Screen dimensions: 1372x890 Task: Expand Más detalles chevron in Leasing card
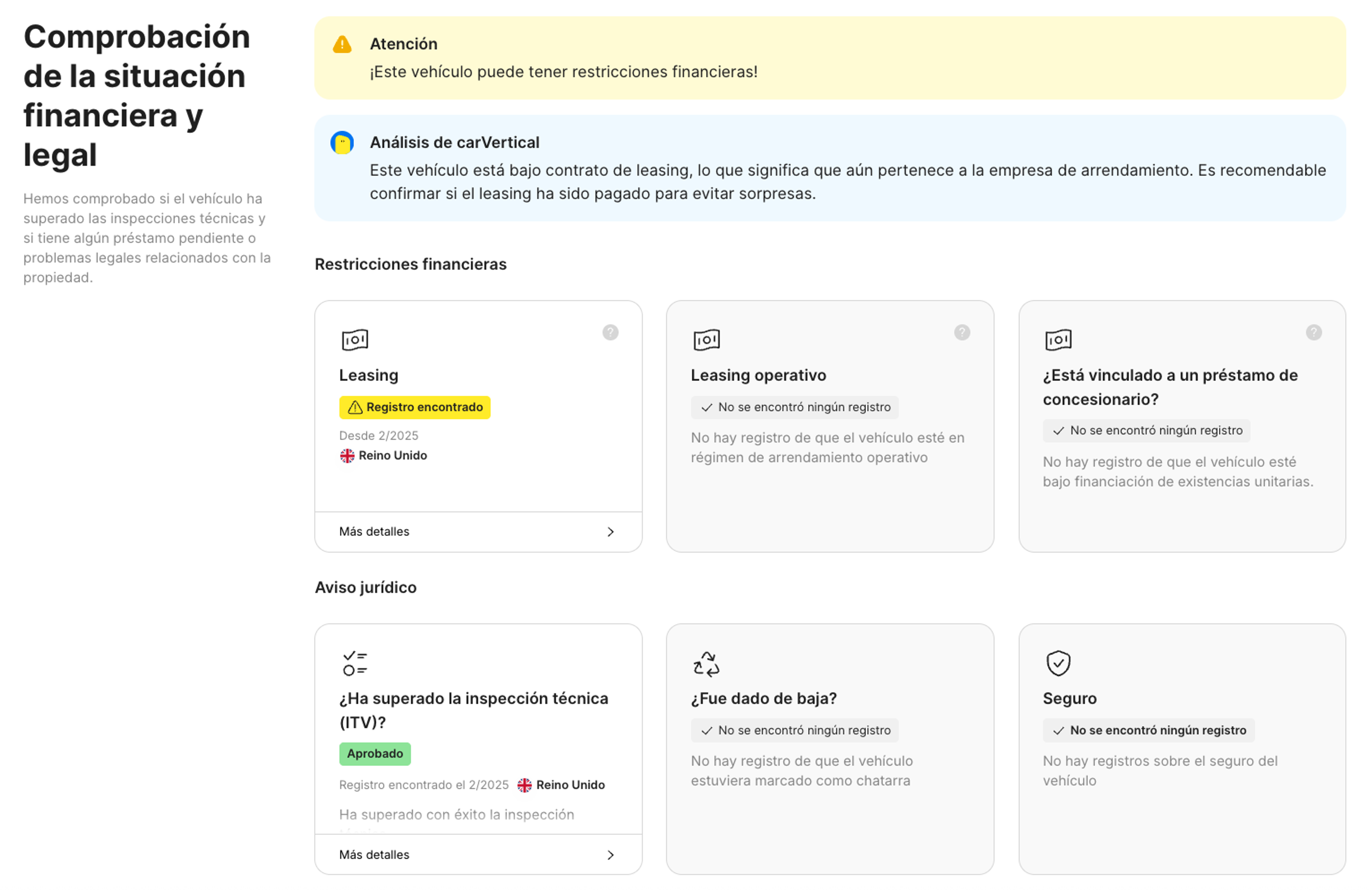click(x=611, y=532)
